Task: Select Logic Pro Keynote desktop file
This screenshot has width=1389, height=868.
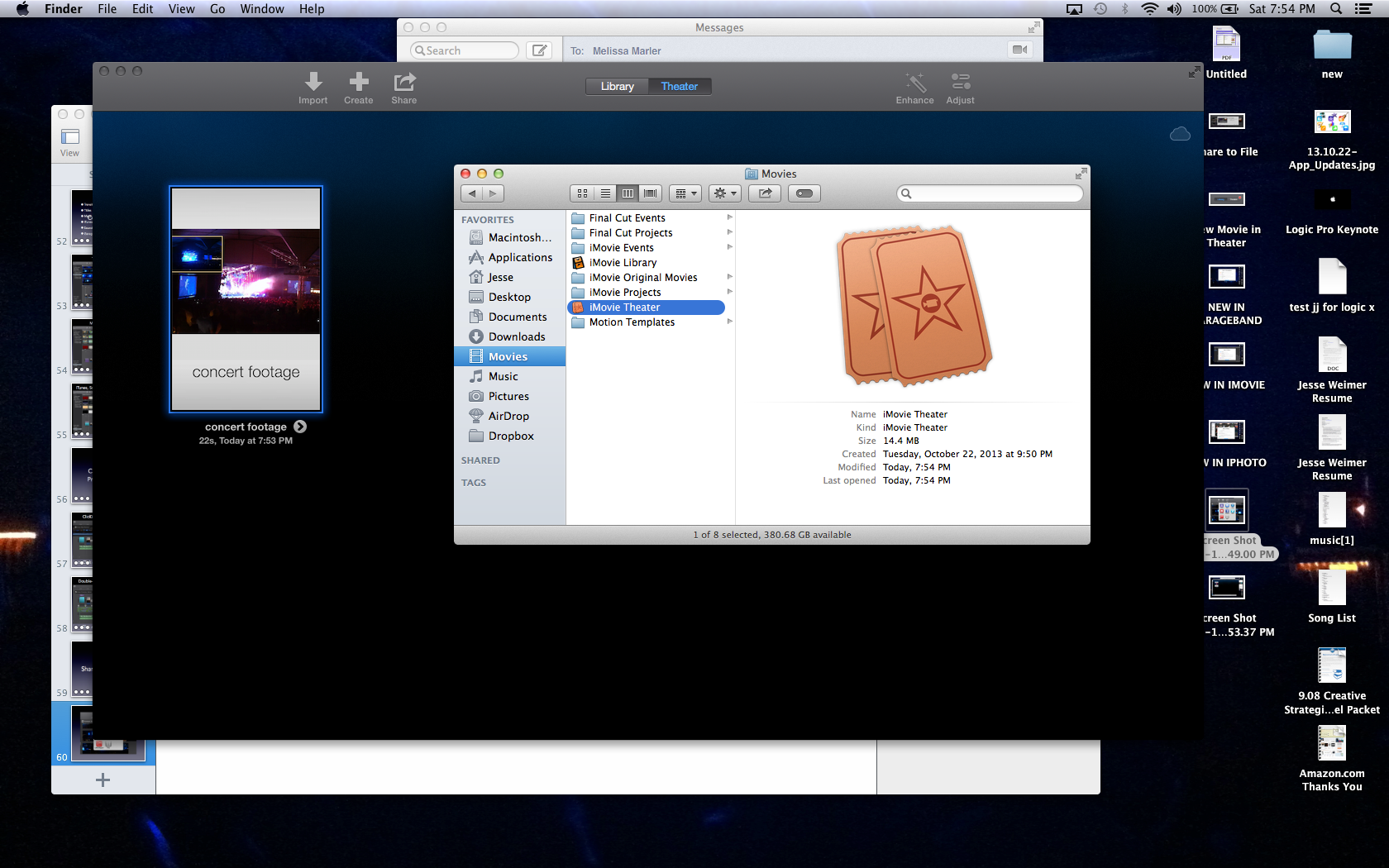Action: 1332,212
